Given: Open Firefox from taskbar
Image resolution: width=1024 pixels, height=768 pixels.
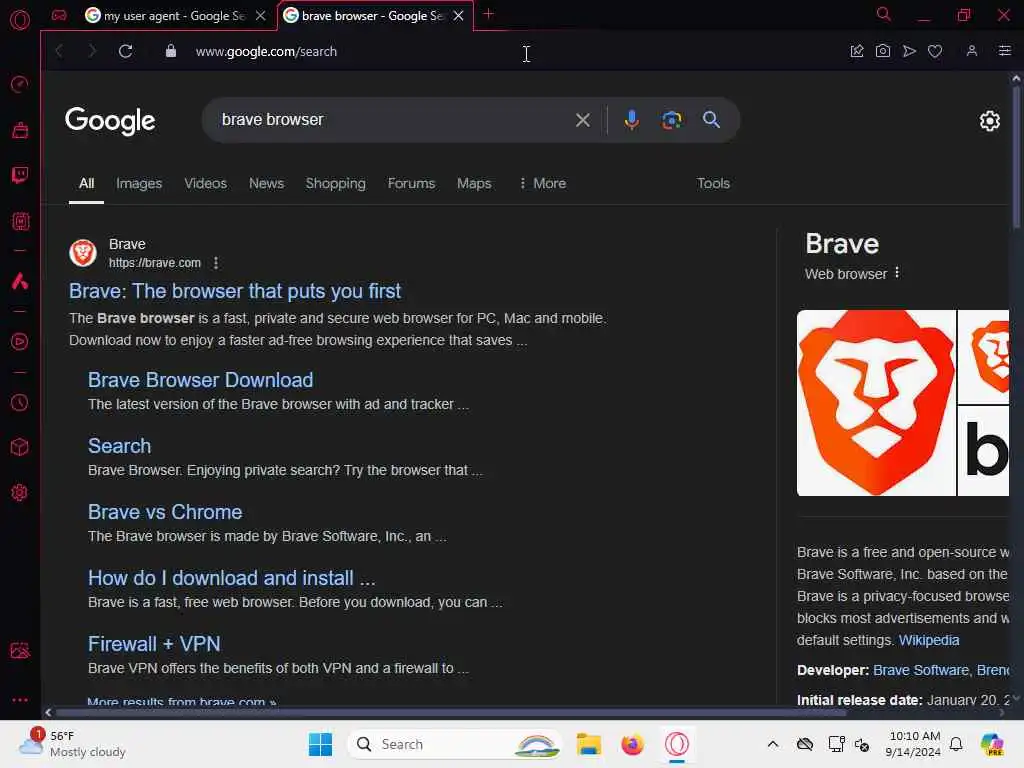Looking at the screenshot, I should click(632, 744).
